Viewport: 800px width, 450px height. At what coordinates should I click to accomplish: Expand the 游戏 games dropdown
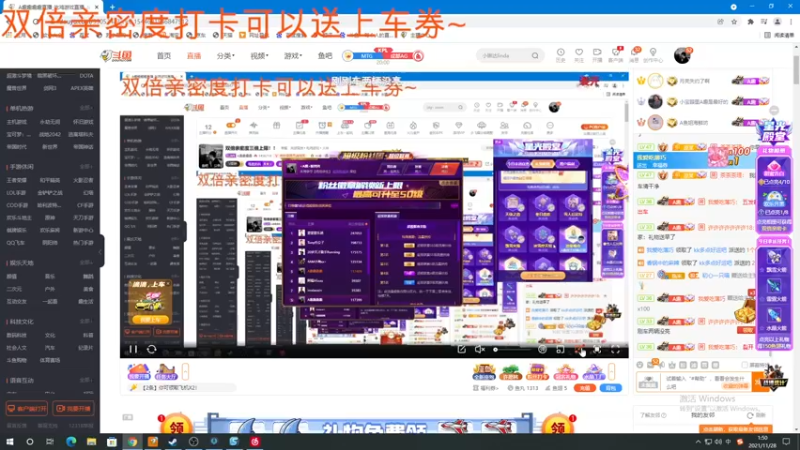click(293, 56)
